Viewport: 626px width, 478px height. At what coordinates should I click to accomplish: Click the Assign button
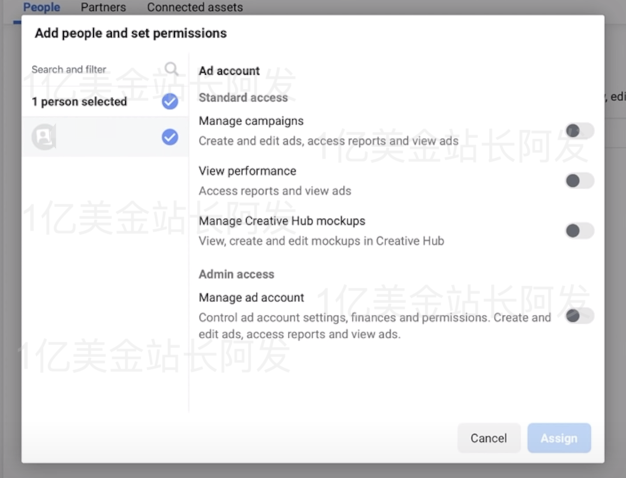point(559,438)
